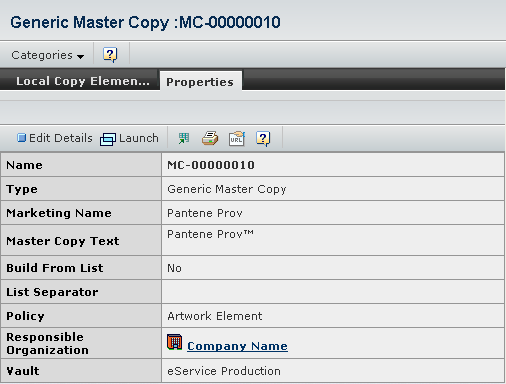
Task: Click the Responsible Organization label
Action: click(x=48, y=343)
